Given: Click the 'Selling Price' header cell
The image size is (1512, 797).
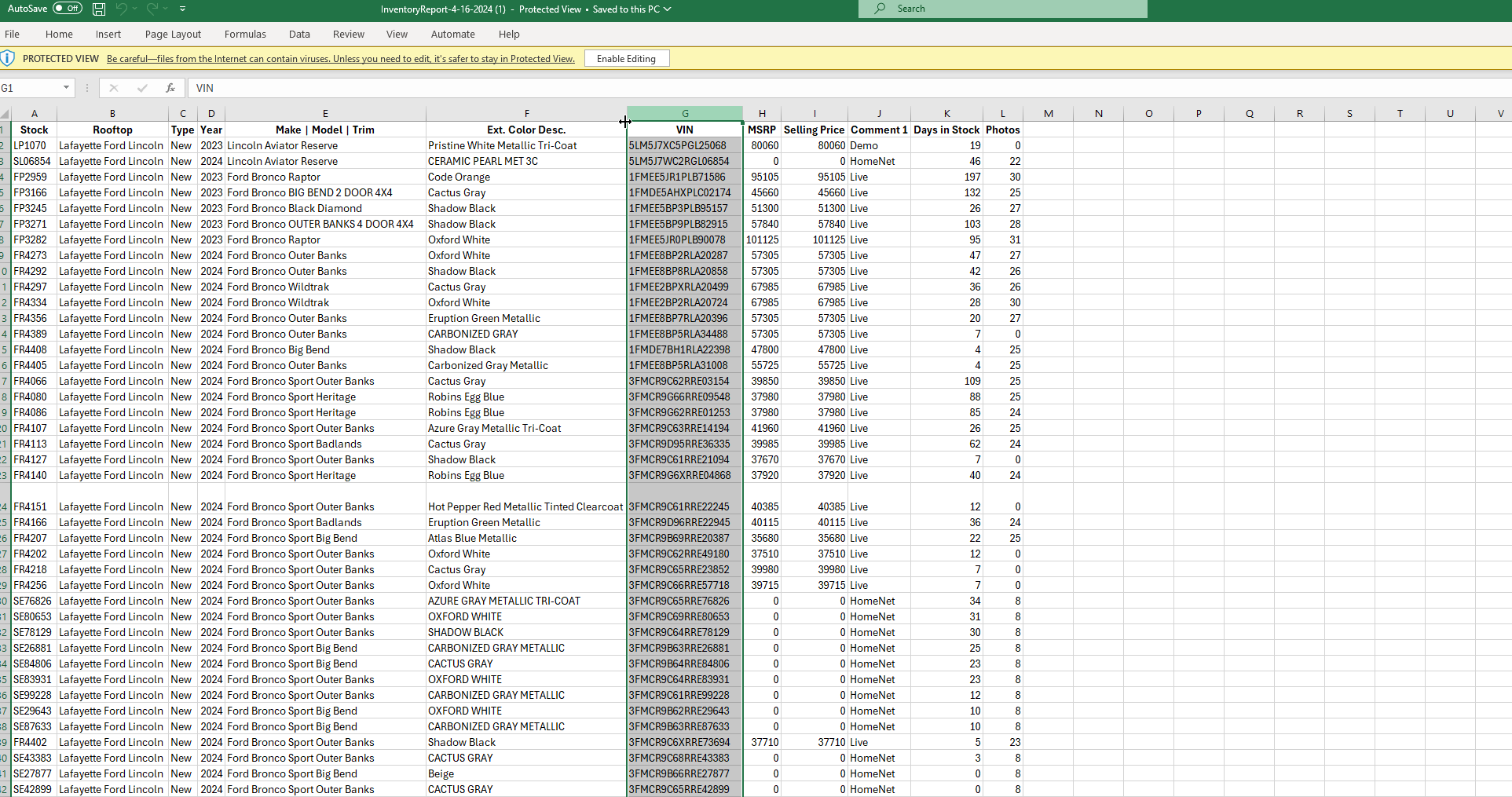Looking at the screenshot, I should point(815,130).
